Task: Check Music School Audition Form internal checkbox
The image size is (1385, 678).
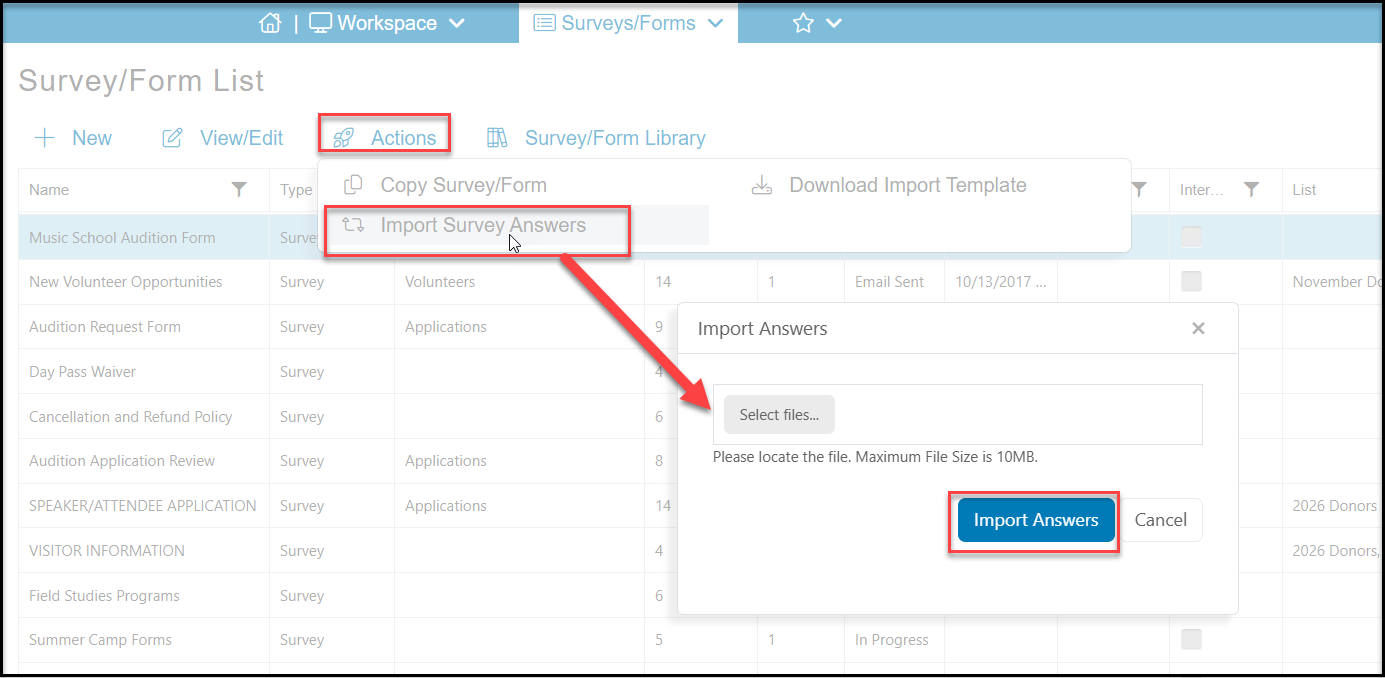Action: (x=1191, y=237)
